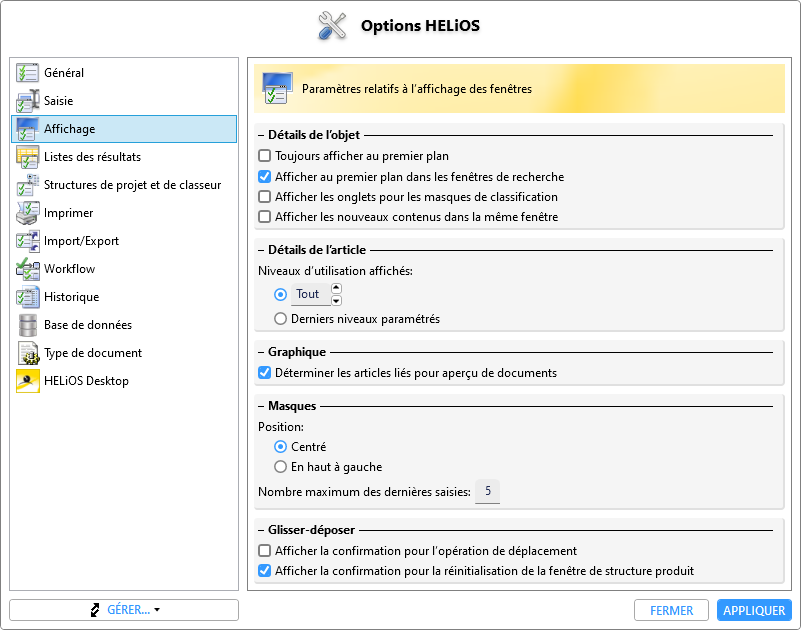Select the Listes des résultats icon
This screenshot has width=801, height=630.
[x=27, y=157]
